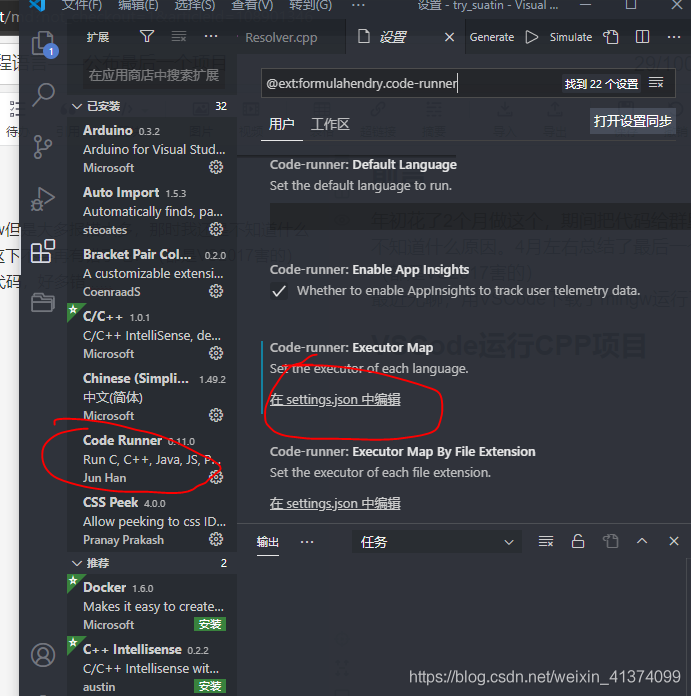Collapse the recommended extensions section
The height and width of the screenshot is (696, 691).
77,563
